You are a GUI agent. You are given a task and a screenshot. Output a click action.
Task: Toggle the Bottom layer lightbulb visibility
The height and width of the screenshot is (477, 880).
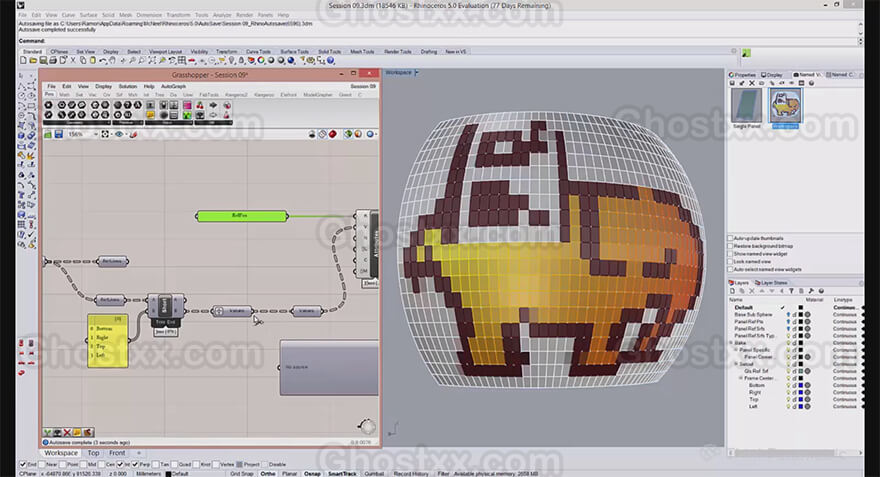coord(789,386)
